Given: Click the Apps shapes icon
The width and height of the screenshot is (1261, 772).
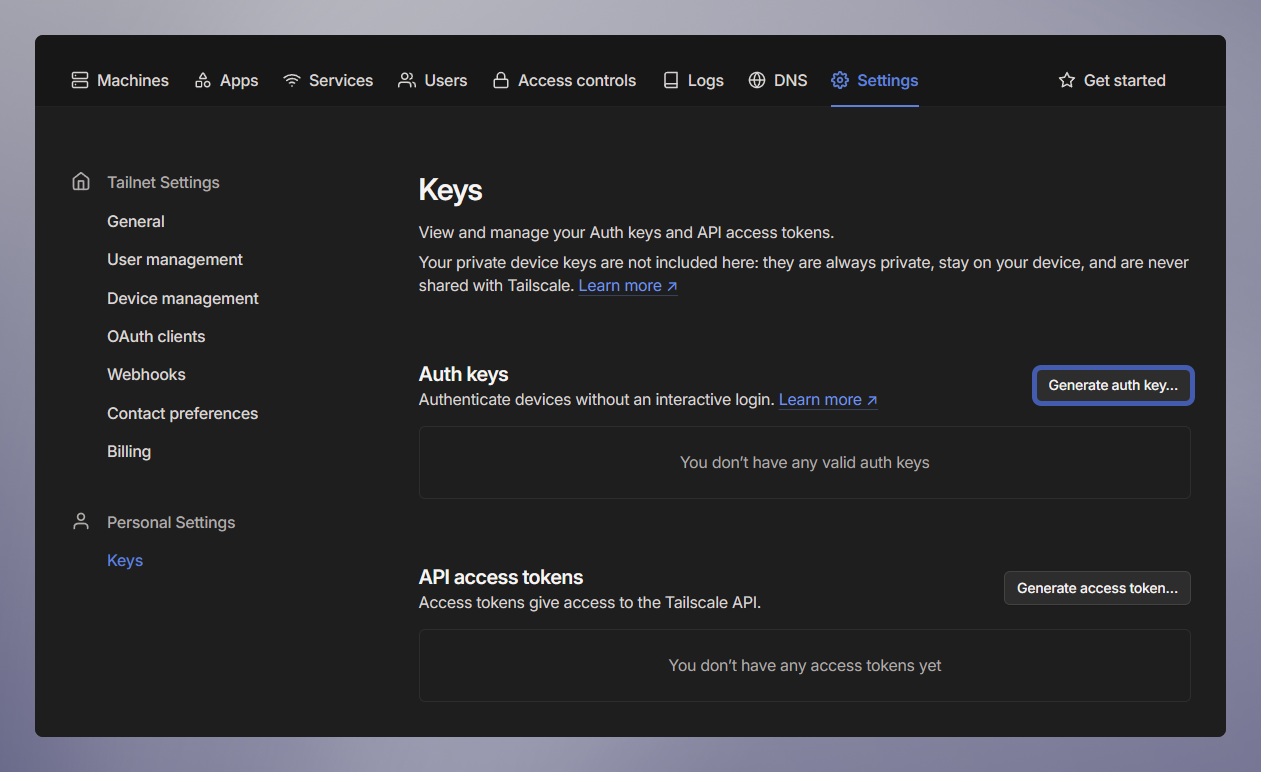Looking at the screenshot, I should click(203, 80).
